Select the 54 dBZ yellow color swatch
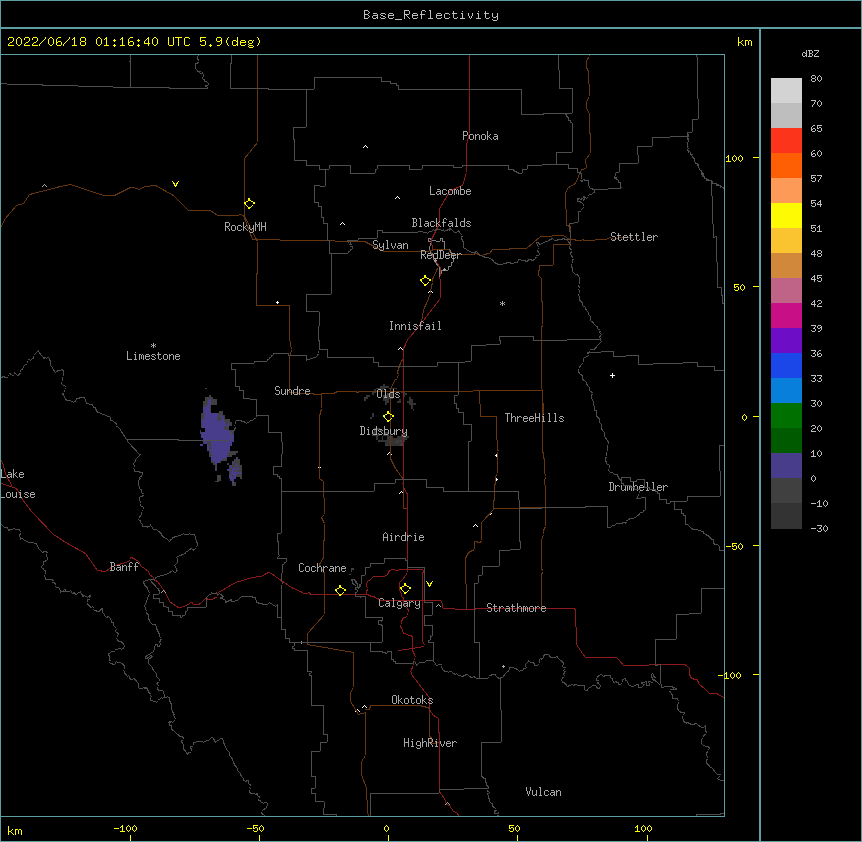This screenshot has height=842, width=862. [x=786, y=215]
